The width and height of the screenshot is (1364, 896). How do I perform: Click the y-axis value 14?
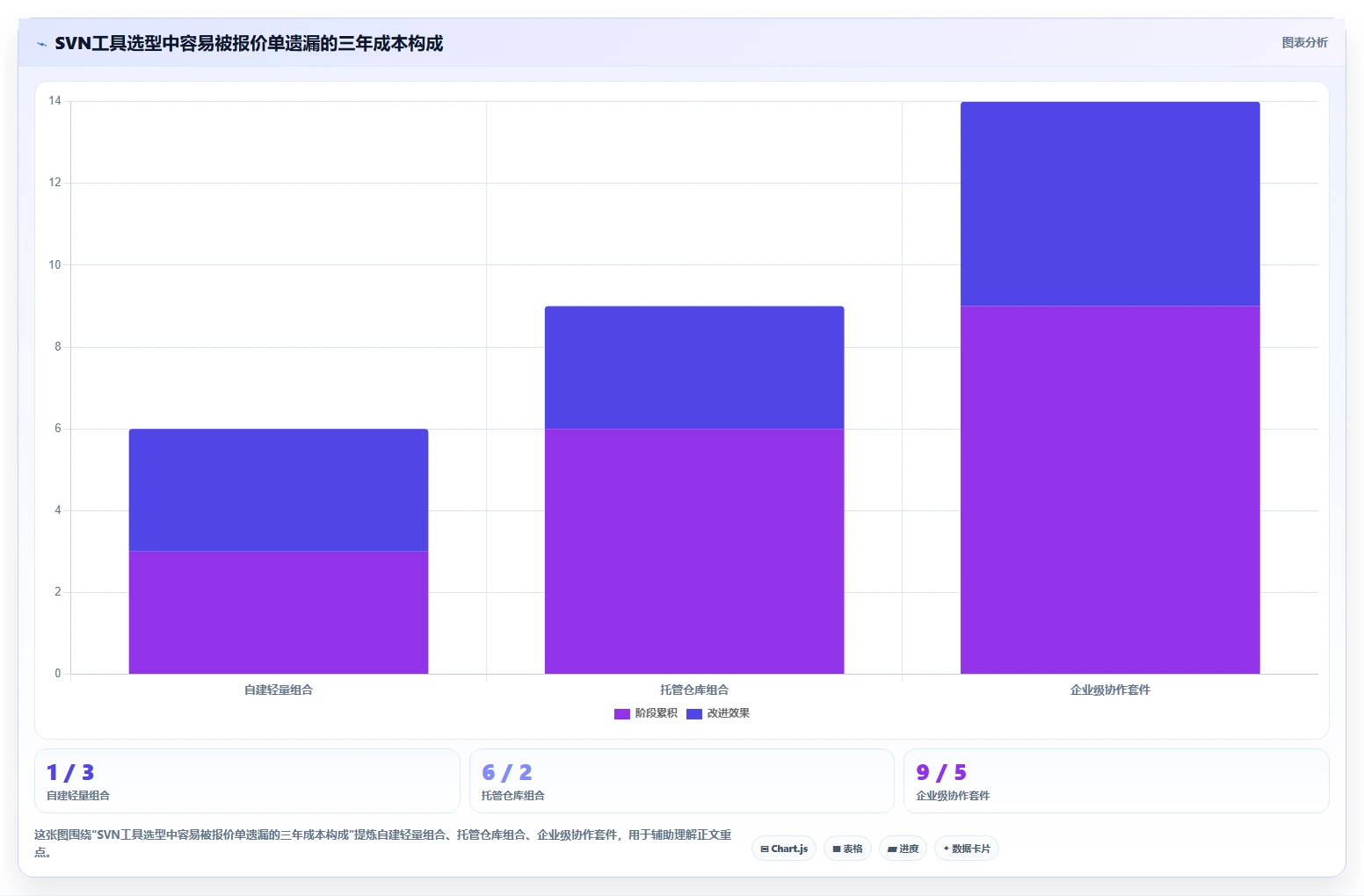tap(55, 101)
